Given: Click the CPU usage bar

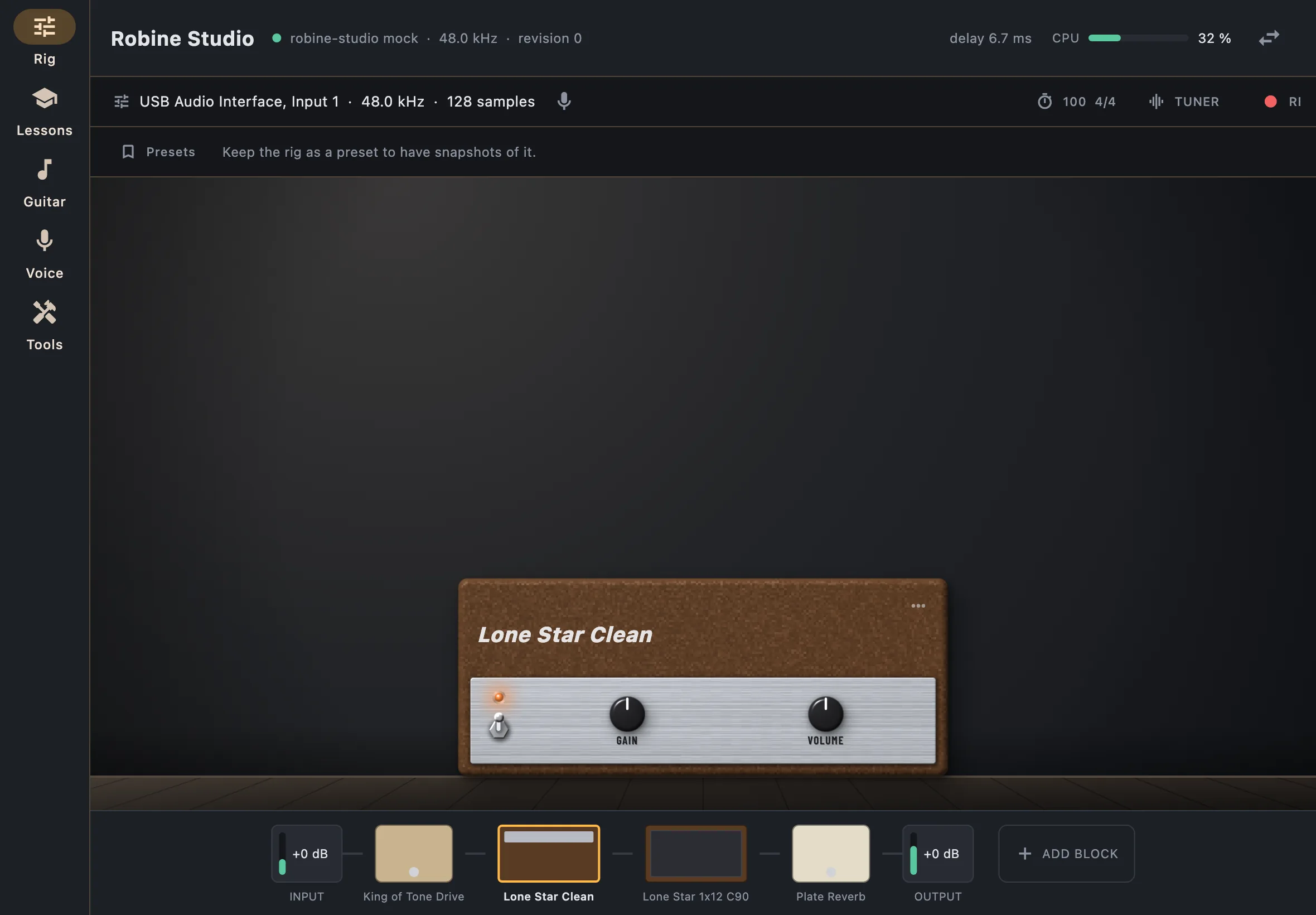Looking at the screenshot, I should coord(1138,38).
